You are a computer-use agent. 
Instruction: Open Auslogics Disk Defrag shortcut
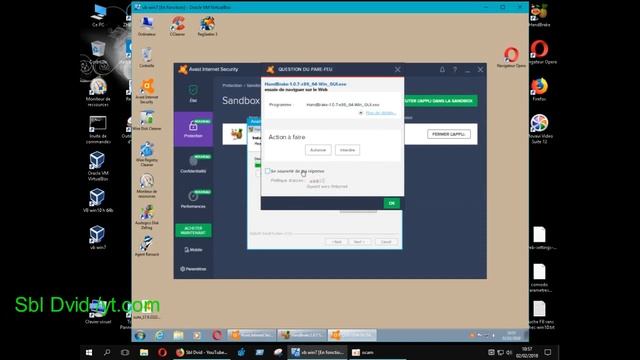[x=147, y=217]
